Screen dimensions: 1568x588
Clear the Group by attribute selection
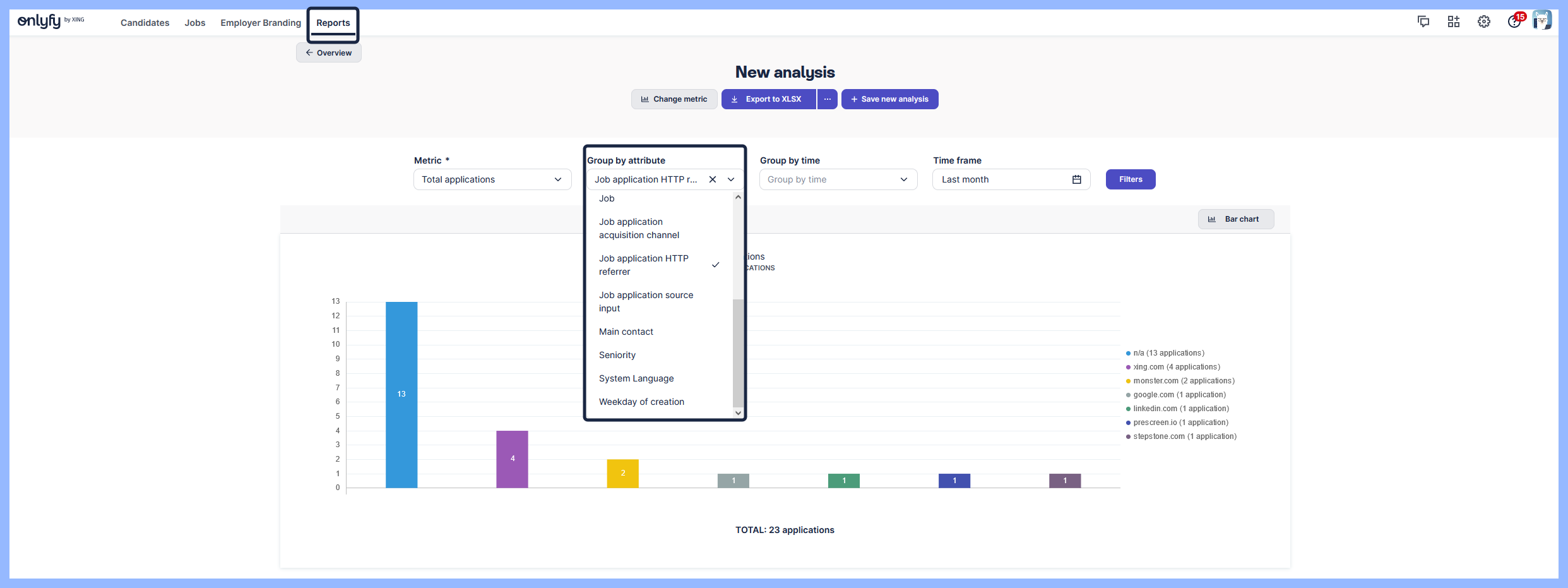[x=712, y=179]
